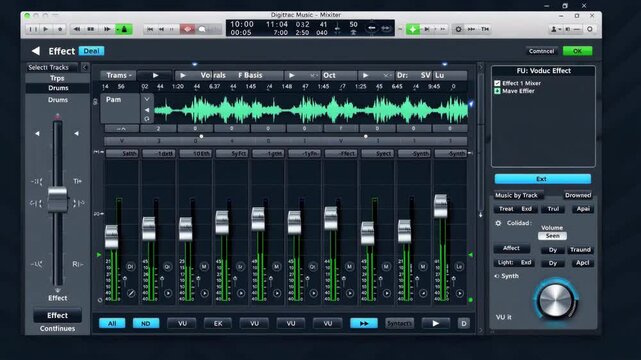Toggle mute M on 1gon channel

(x=277, y=267)
